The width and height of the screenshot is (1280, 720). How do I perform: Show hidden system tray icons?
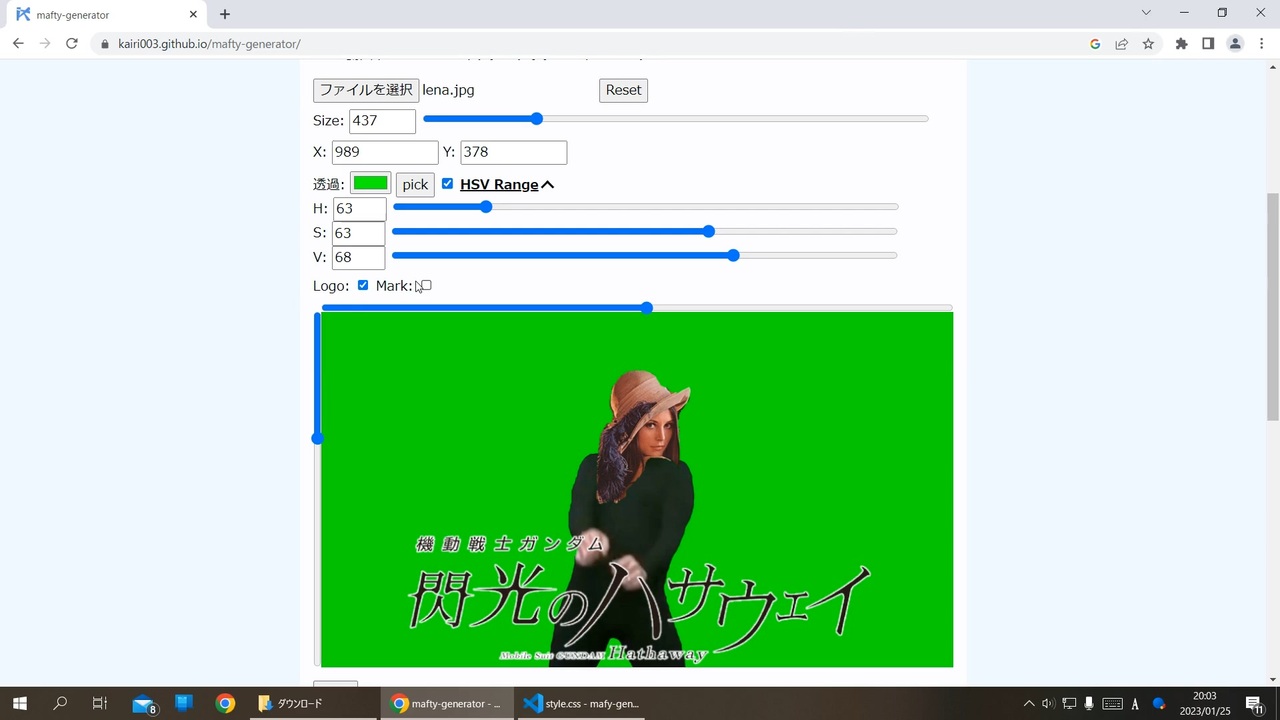click(x=1028, y=703)
